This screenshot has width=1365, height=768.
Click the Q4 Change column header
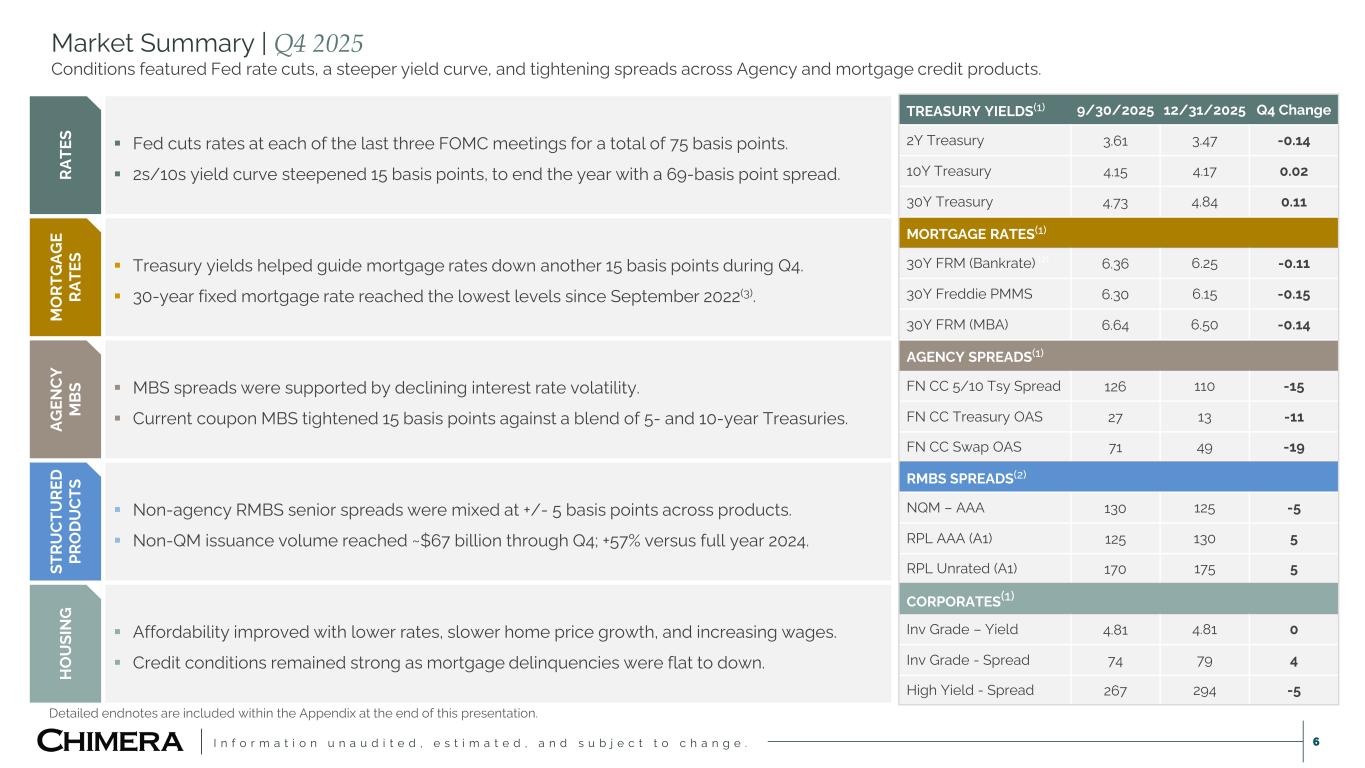[x=1293, y=110]
